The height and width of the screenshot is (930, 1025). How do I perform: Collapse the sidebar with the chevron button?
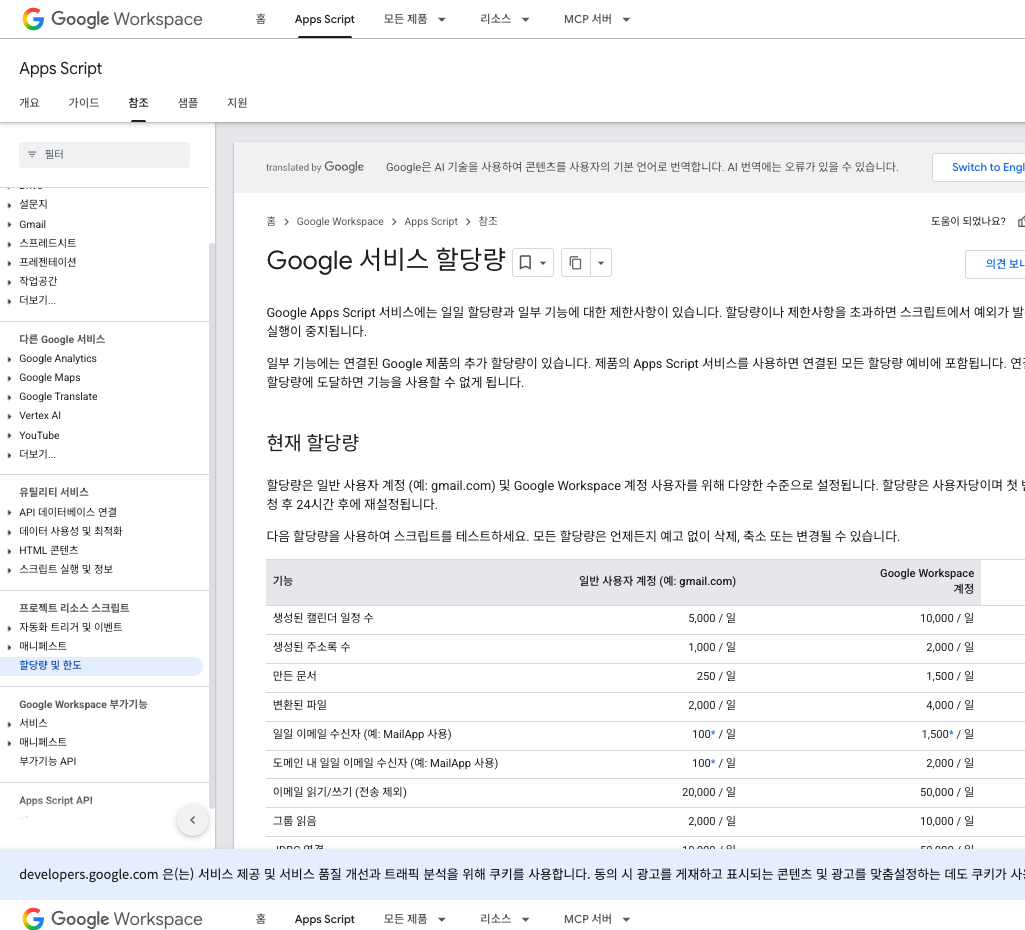pyautogui.click(x=192, y=820)
